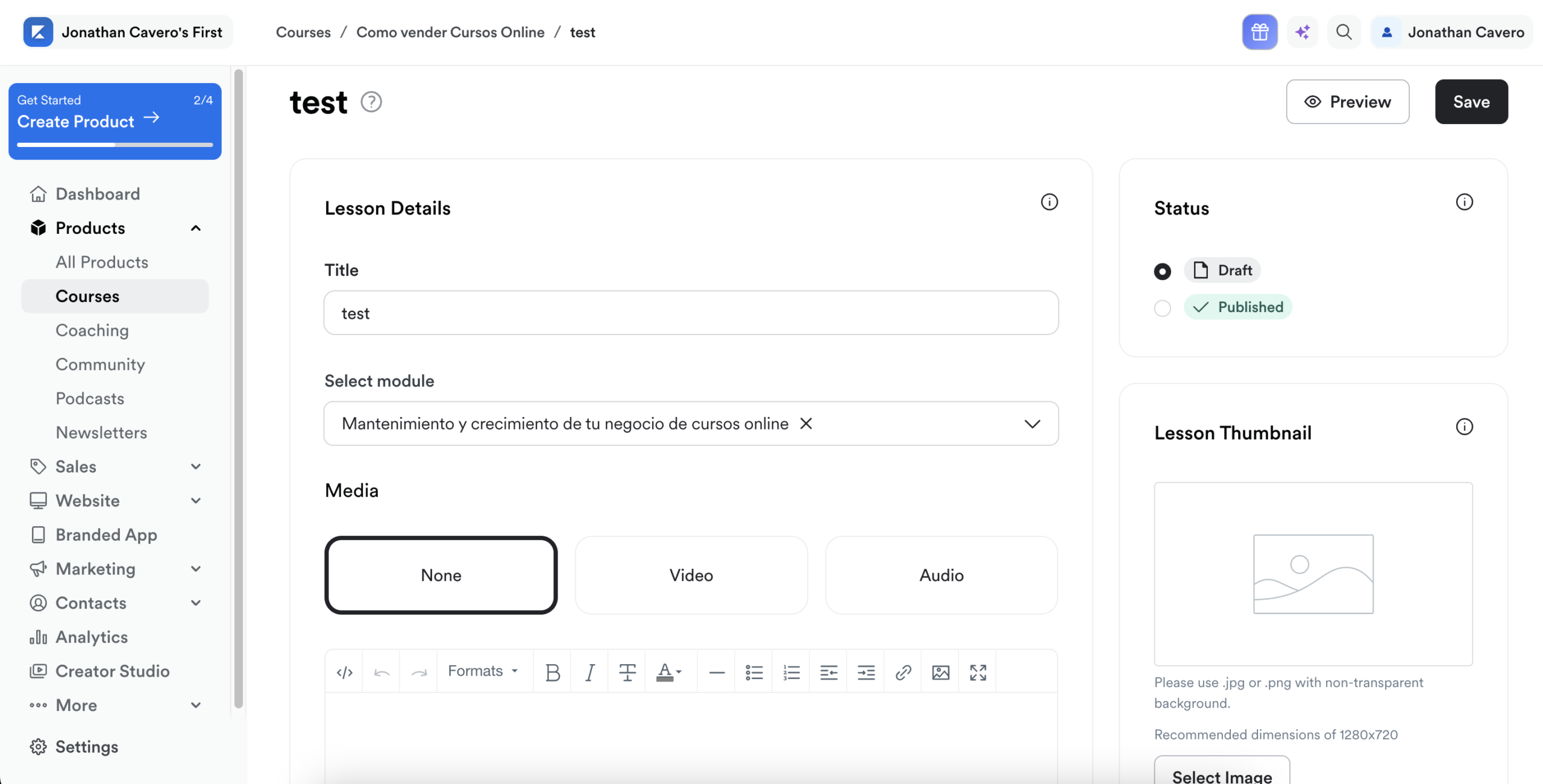Click the insert link icon
This screenshot has width=1543, height=784.
pos(902,671)
